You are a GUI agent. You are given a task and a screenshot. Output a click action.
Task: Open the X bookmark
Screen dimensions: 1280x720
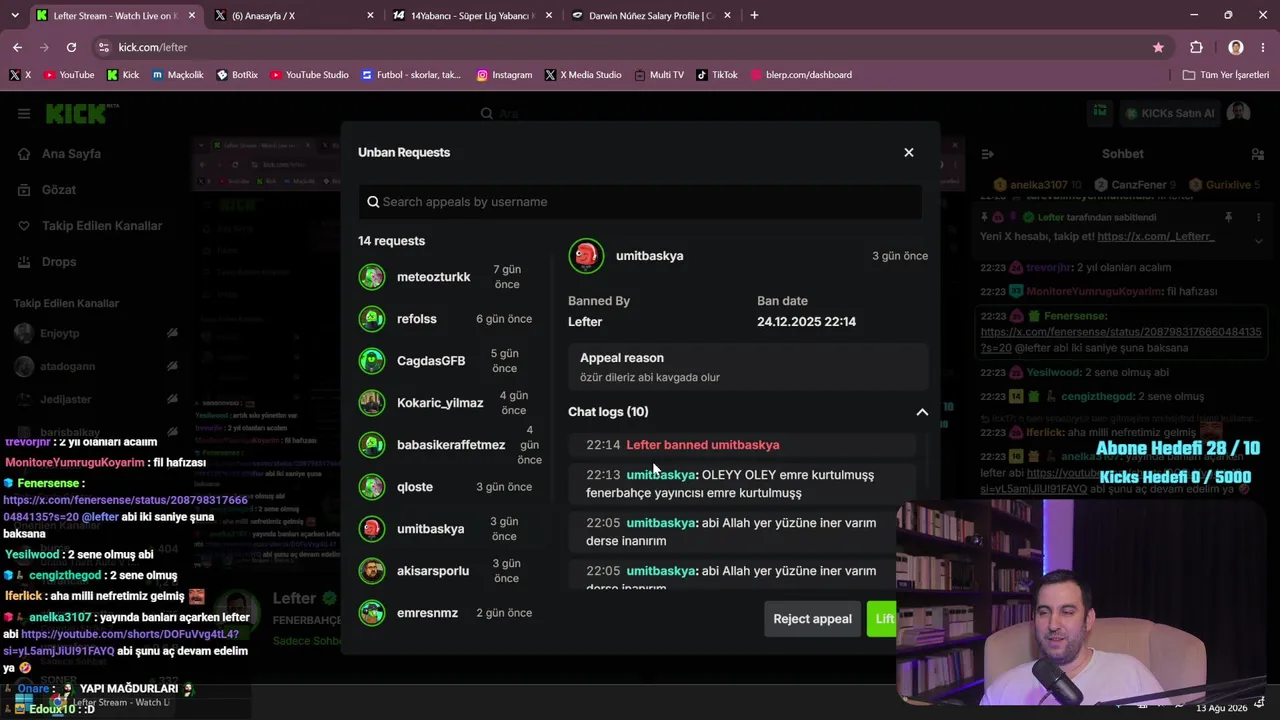20,75
